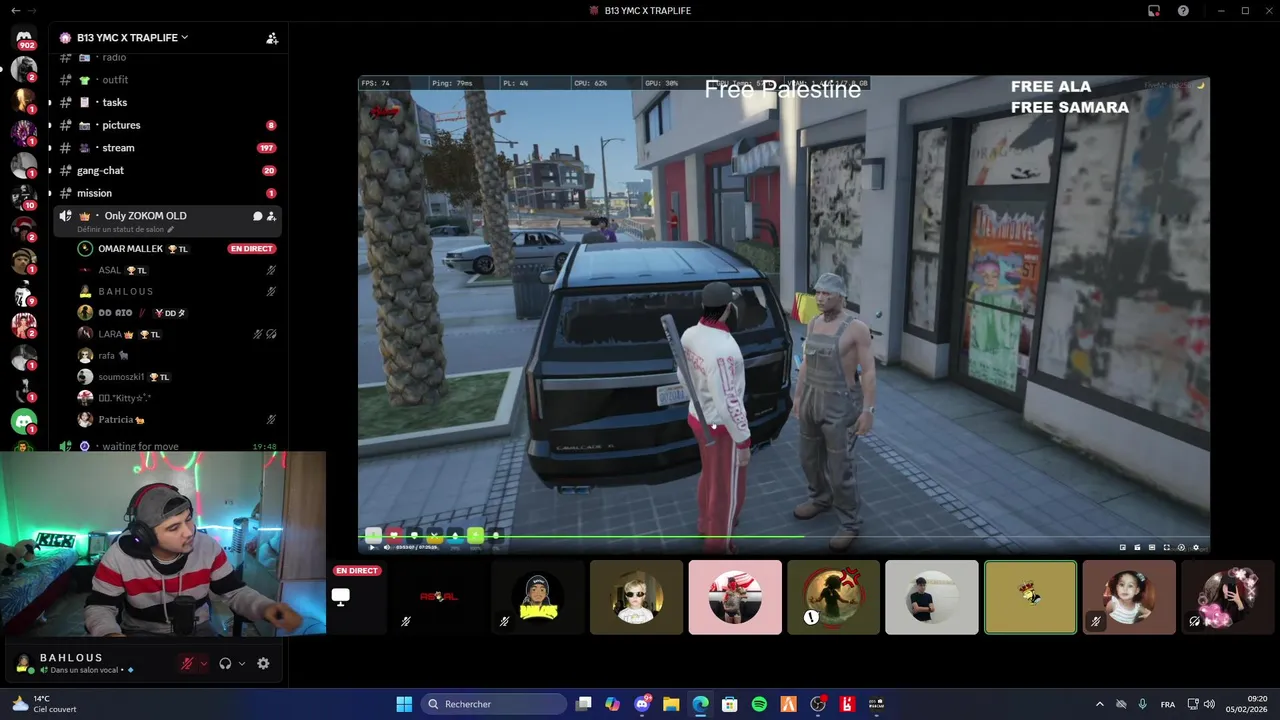Select angry silhouette avatar participant tile
The image size is (1280, 720).
click(833, 597)
